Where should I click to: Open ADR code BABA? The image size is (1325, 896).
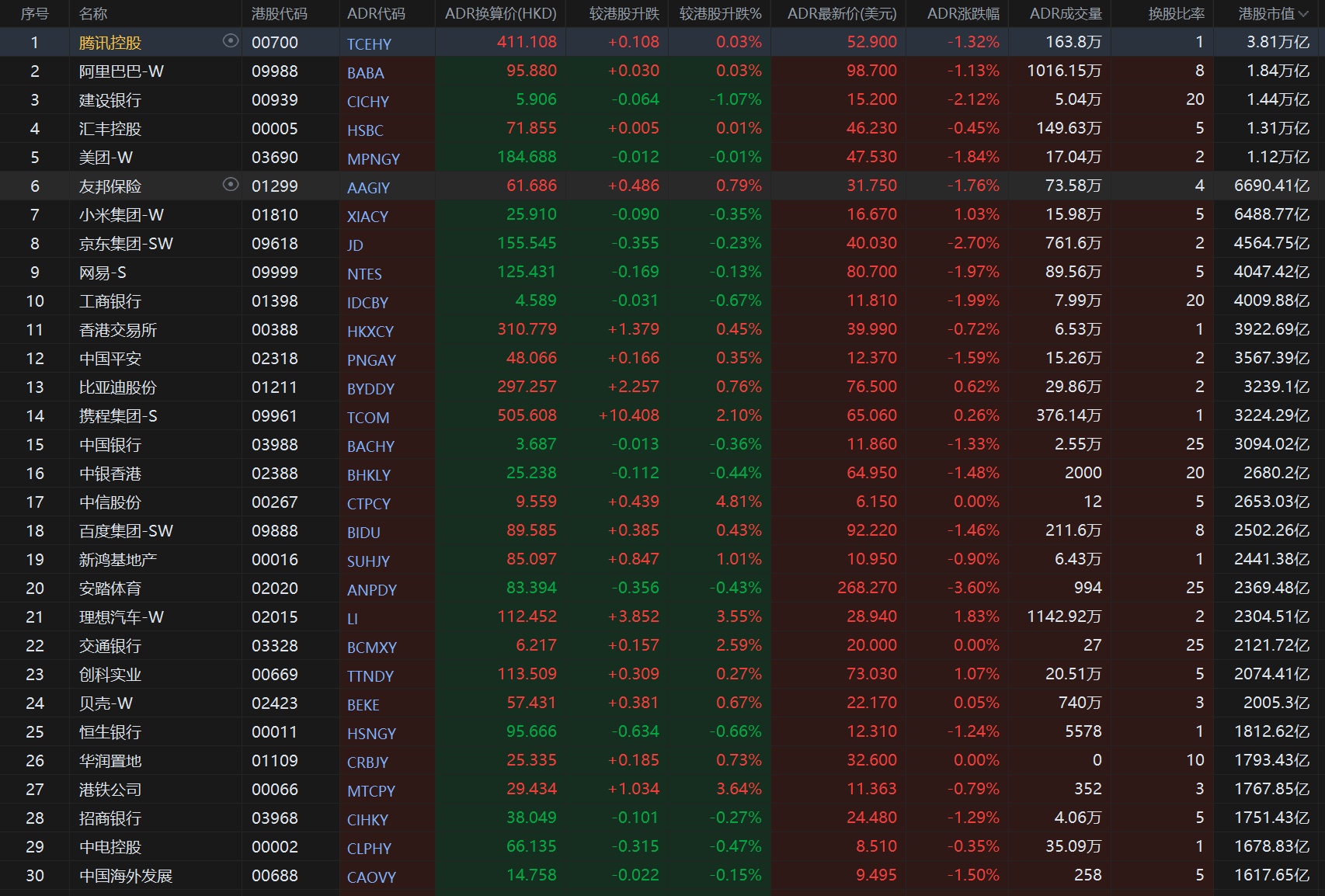pos(366,73)
